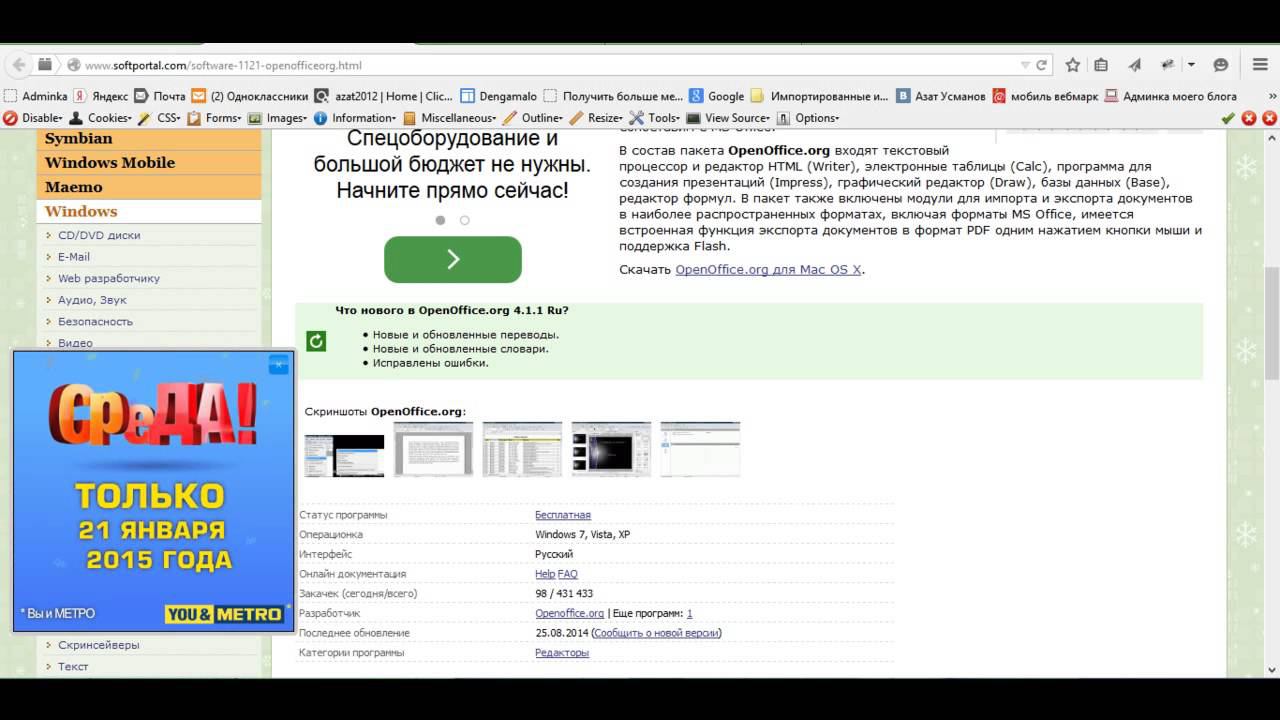Open the мобиль вебмарк bookmark
The width and height of the screenshot is (1280, 720).
[1044, 96]
